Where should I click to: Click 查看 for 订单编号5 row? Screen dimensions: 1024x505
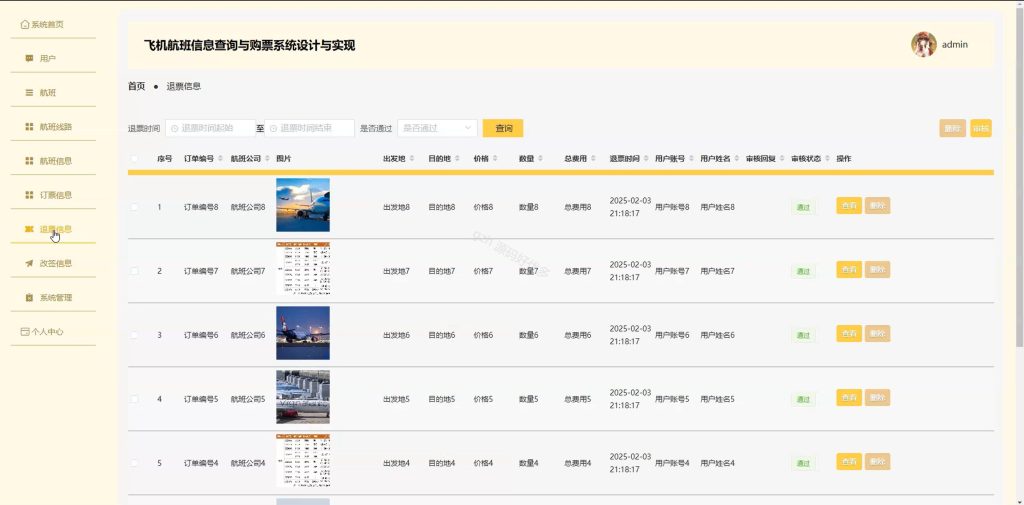(x=849, y=397)
